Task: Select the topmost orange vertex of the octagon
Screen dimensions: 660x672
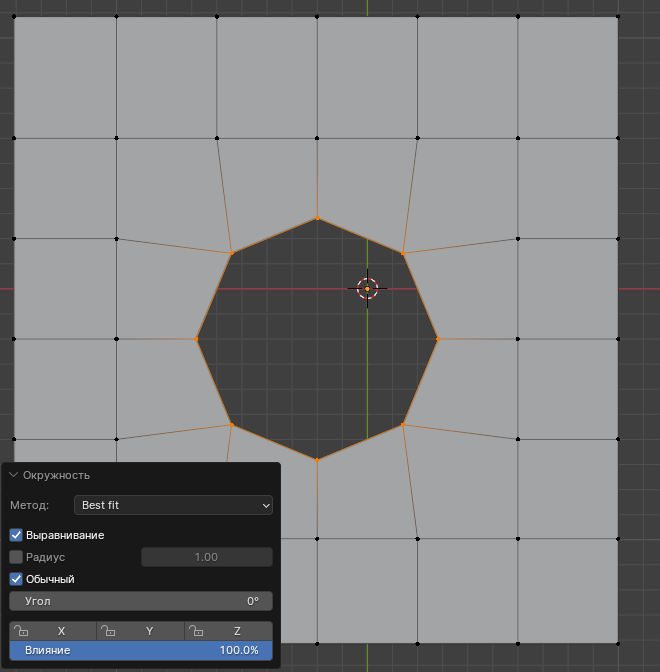Action: tap(318, 218)
